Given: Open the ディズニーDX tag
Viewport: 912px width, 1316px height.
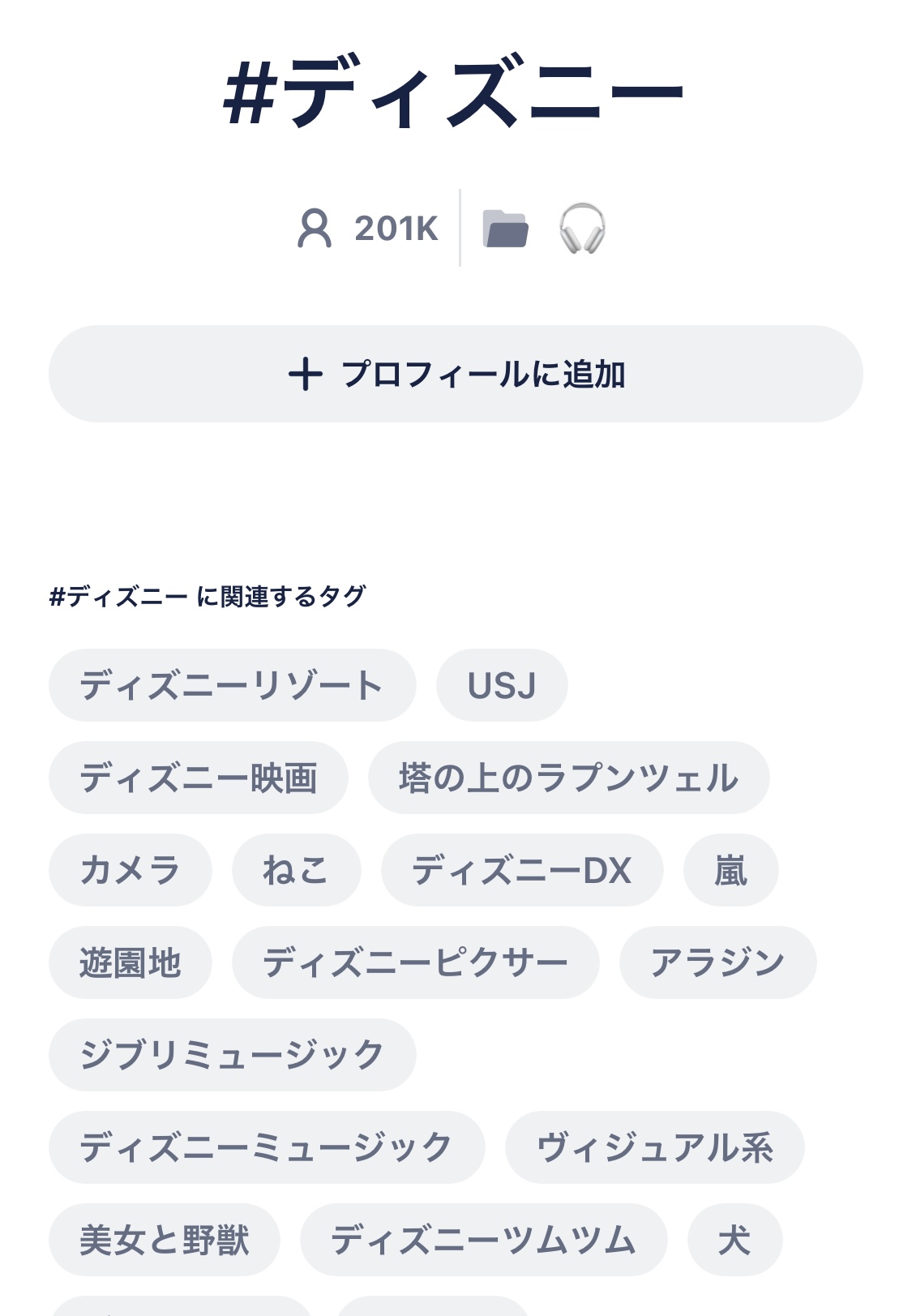Looking at the screenshot, I should (x=522, y=870).
